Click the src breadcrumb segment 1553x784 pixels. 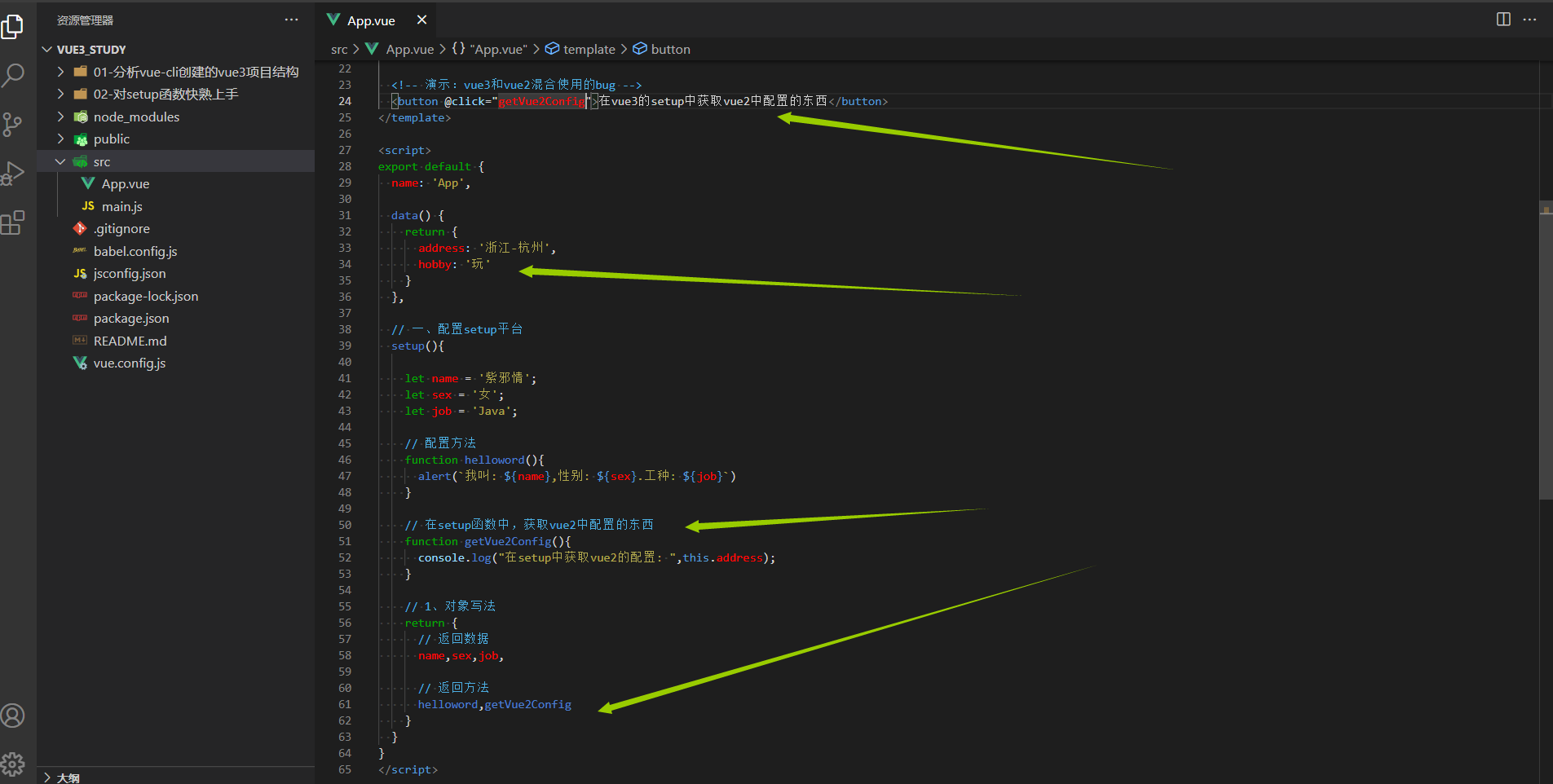tap(339, 50)
